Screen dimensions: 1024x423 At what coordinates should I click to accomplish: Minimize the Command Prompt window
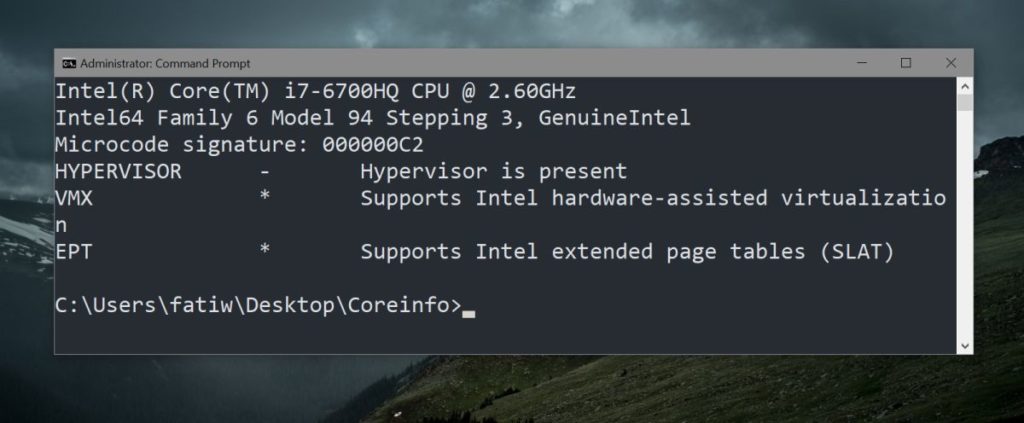point(861,63)
